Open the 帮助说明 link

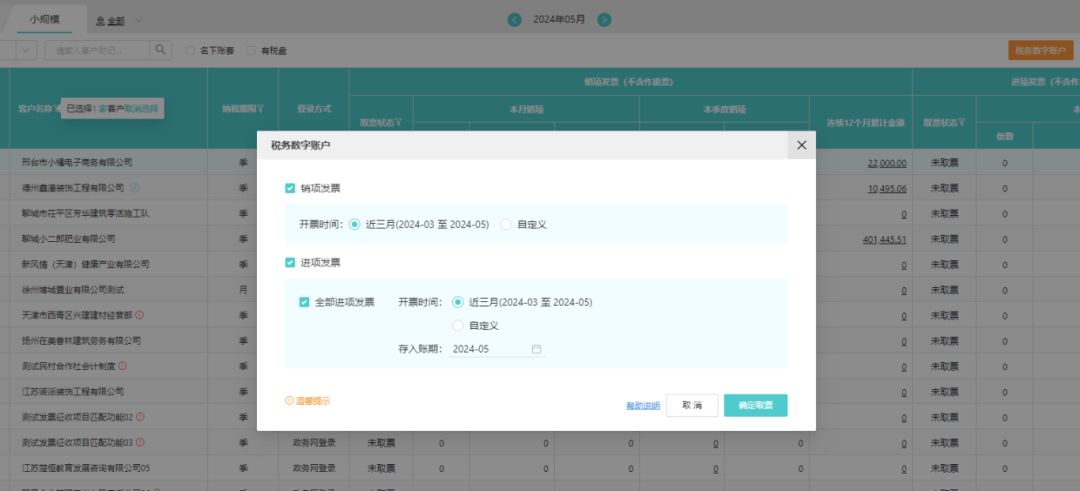pos(643,406)
